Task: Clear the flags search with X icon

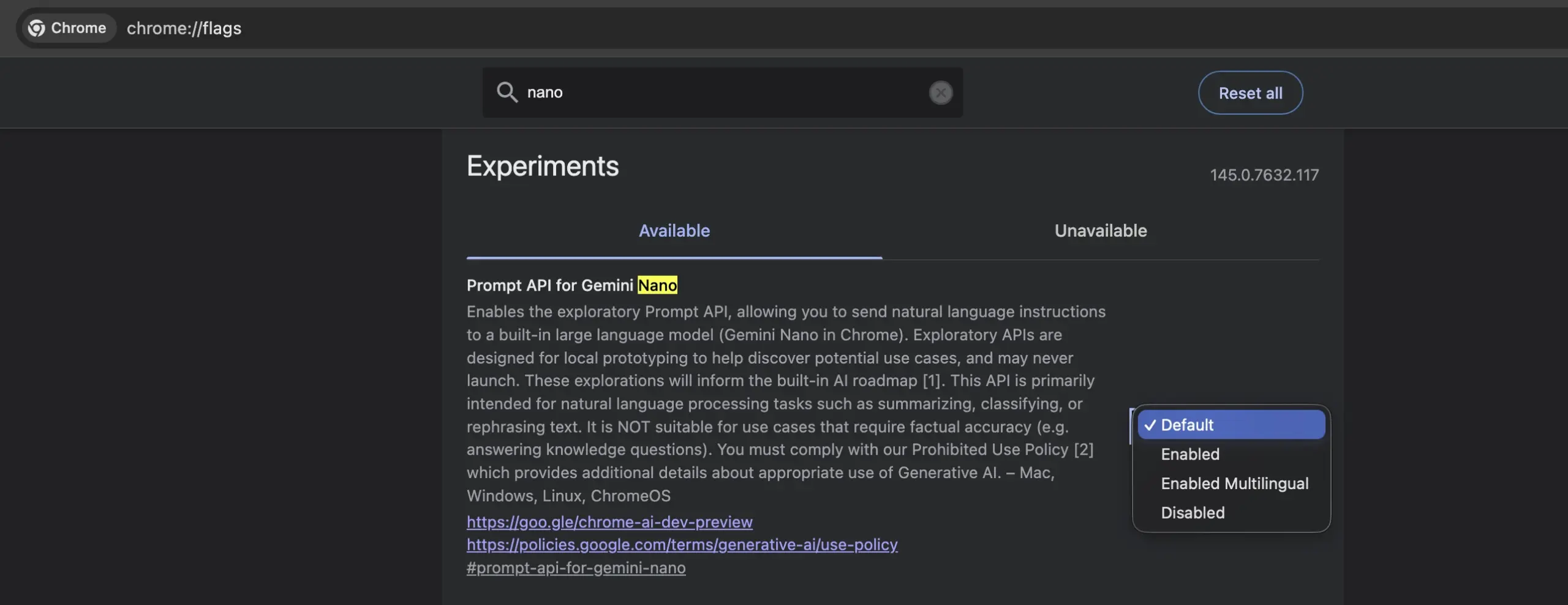Action: (940, 93)
